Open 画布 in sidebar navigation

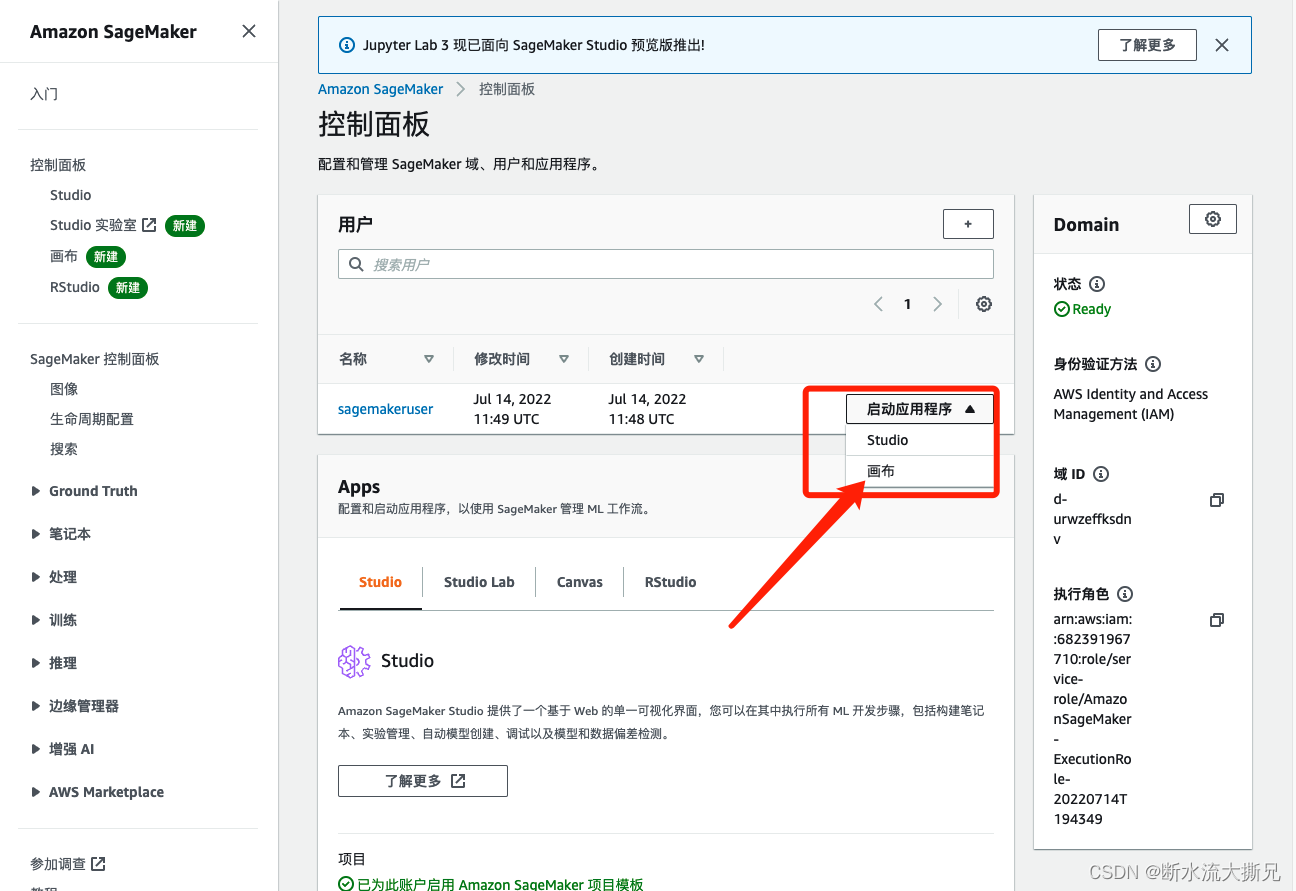[64, 257]
